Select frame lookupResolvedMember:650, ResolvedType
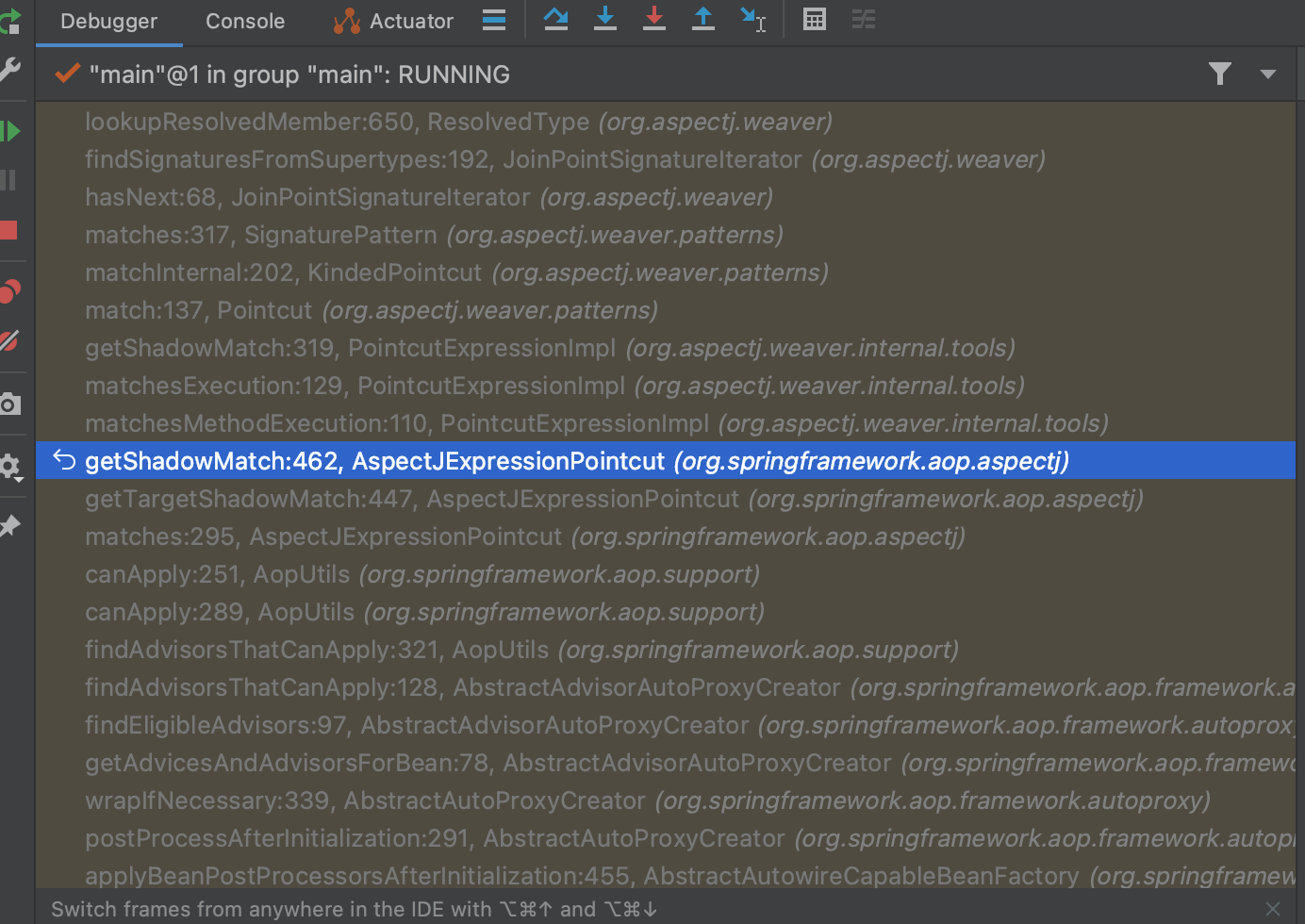 point(665,122)
